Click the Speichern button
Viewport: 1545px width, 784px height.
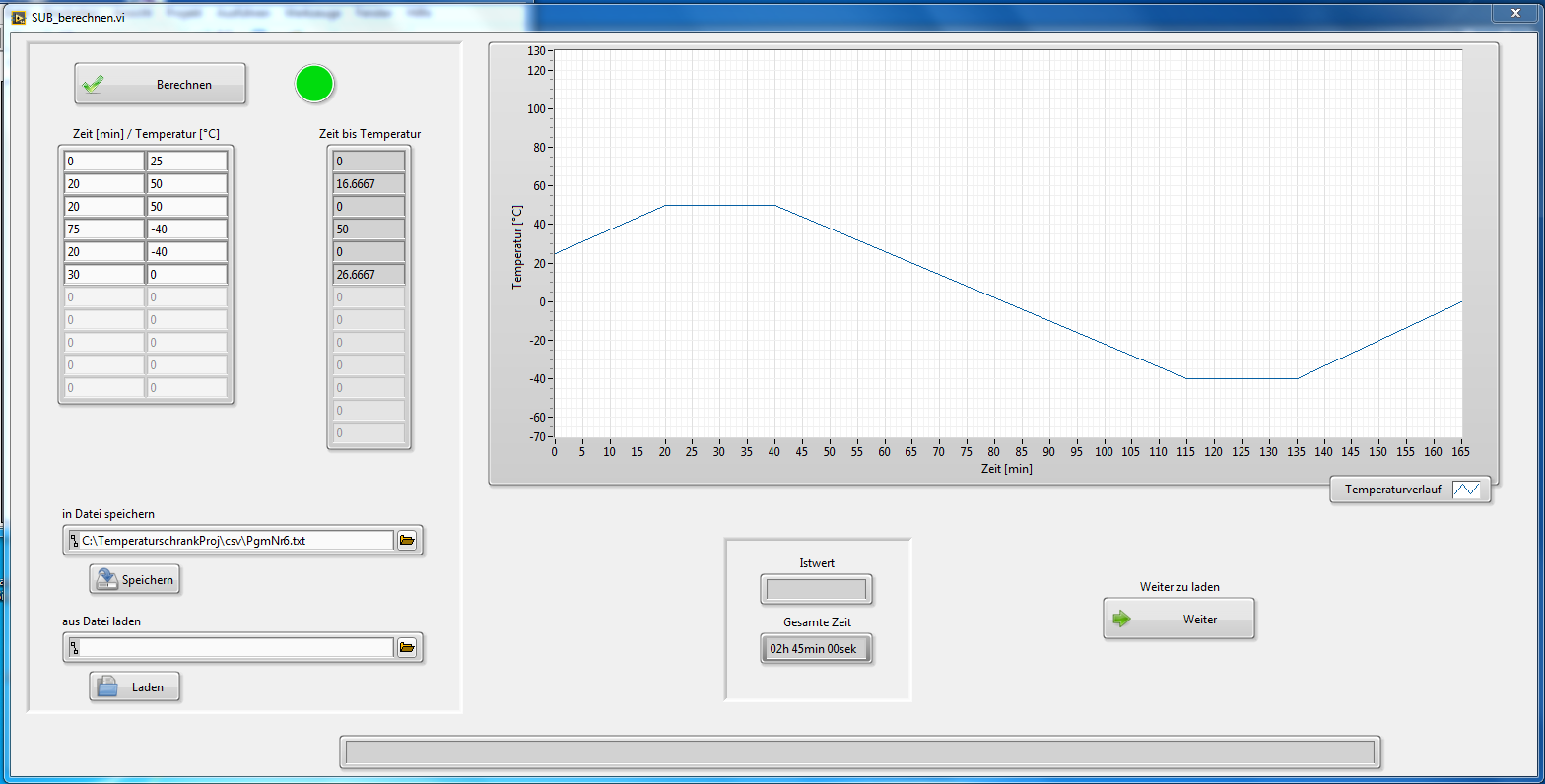[x=135, y=579]
